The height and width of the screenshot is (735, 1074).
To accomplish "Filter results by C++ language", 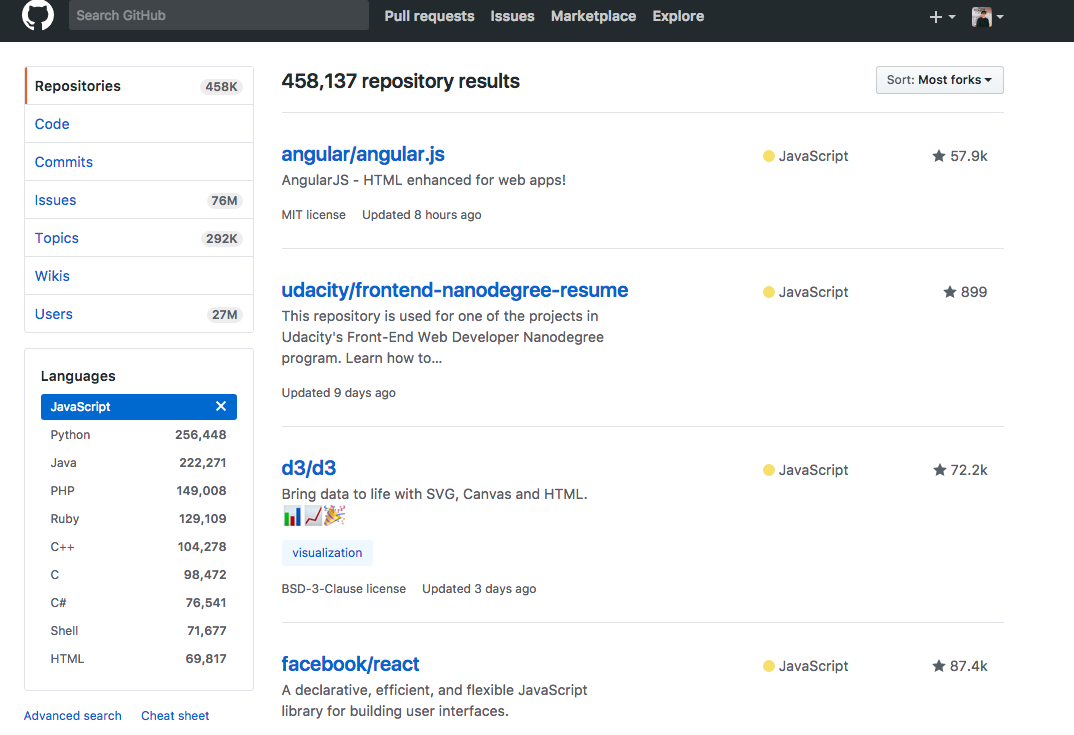I will (x=138, y=547).
